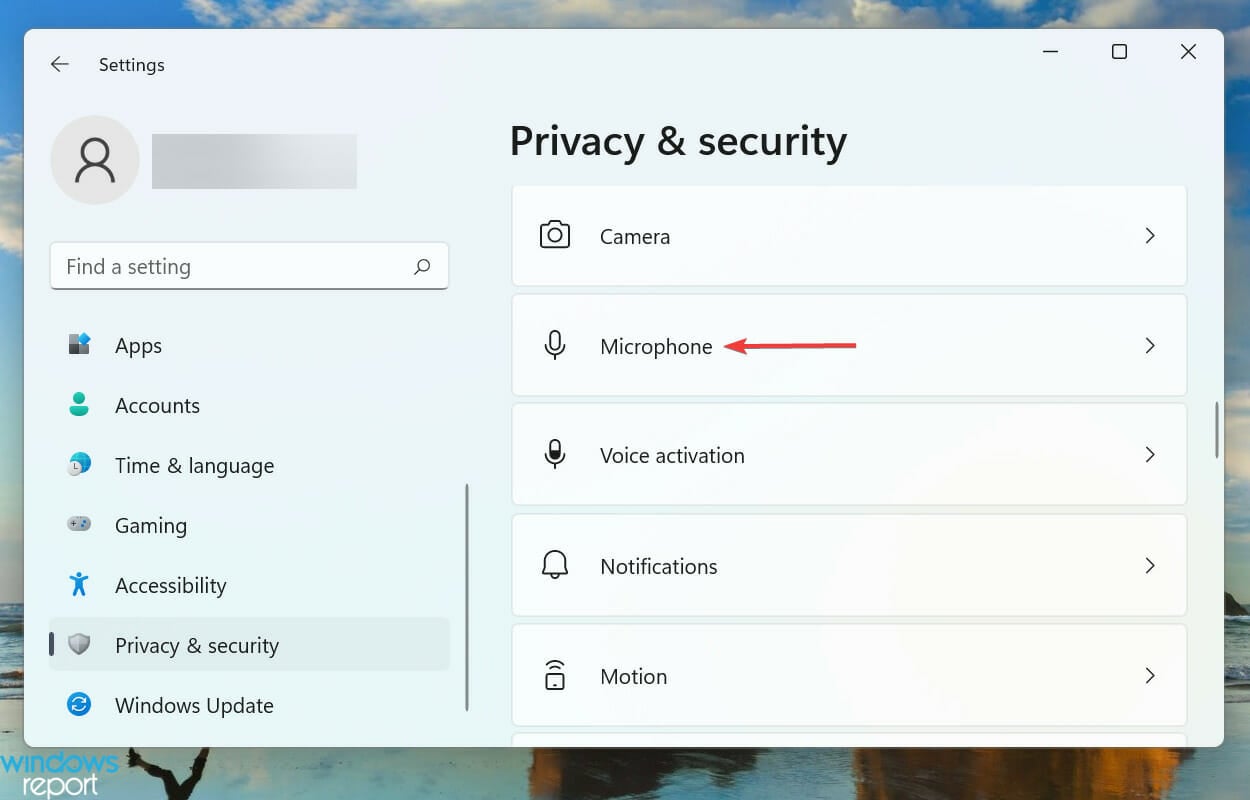Click the Accessibility figure icon

[79, 584]
